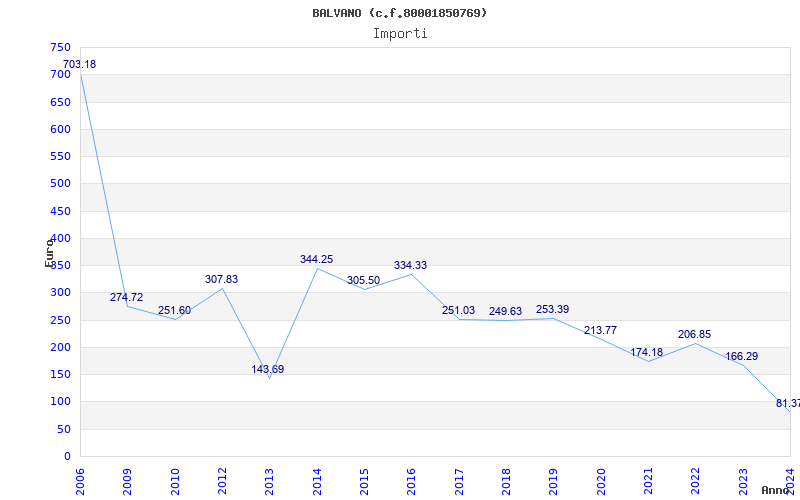The image size is (800, 500).
Task: Select the 2014 year tick label
Action: click(x=317, y=482)
